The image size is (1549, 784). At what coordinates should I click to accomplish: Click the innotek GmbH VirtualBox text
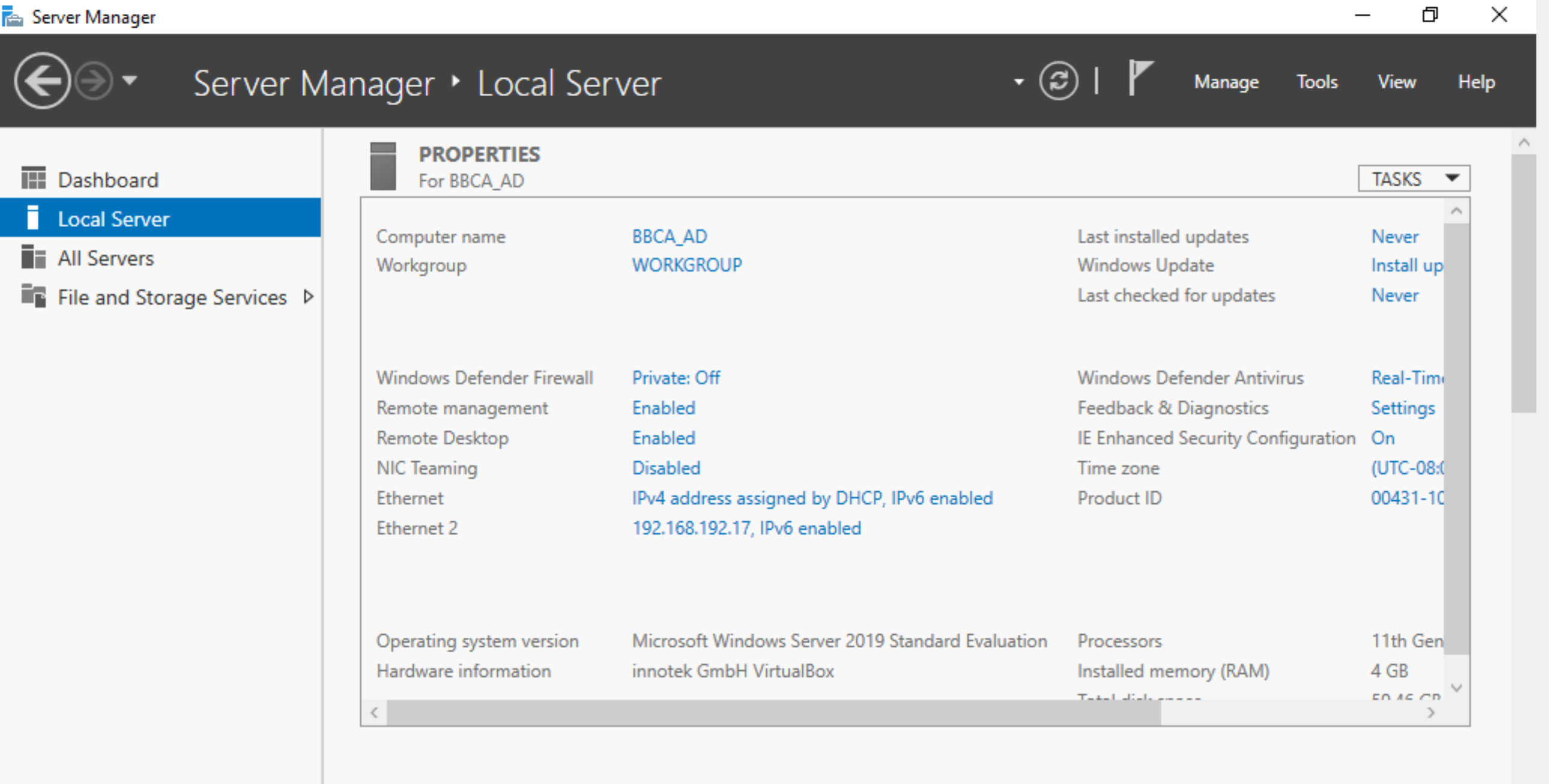pyautogui.click(x=732, y=671)
